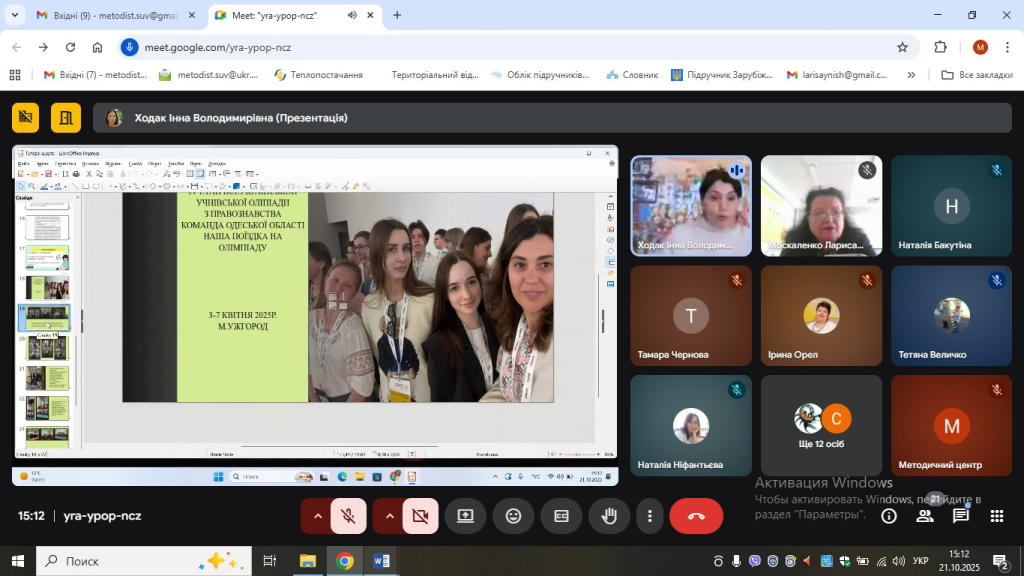Open Word from Windows taskbar
Viewport: 1024px width, 576px height.
pos(382,561)
